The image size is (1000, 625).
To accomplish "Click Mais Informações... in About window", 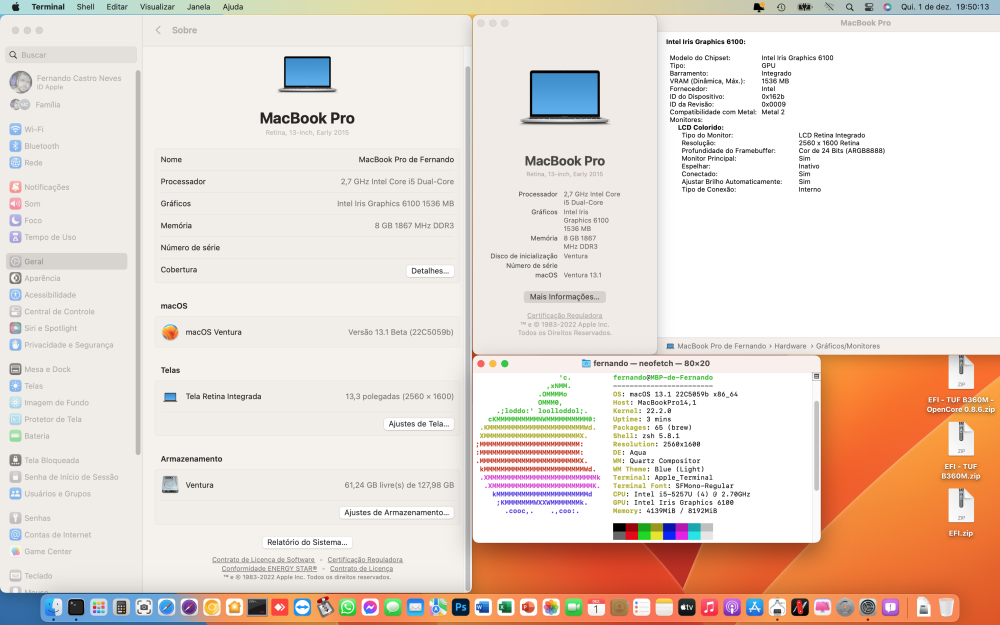I will (564, 297).
